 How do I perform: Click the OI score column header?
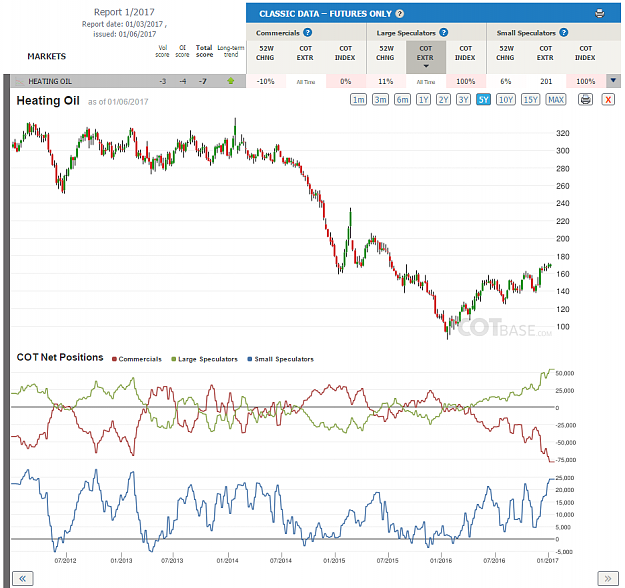[x=182, y=51]
